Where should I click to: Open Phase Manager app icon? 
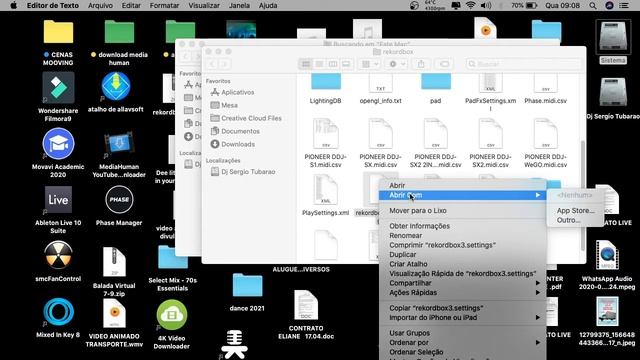(119, 200)
